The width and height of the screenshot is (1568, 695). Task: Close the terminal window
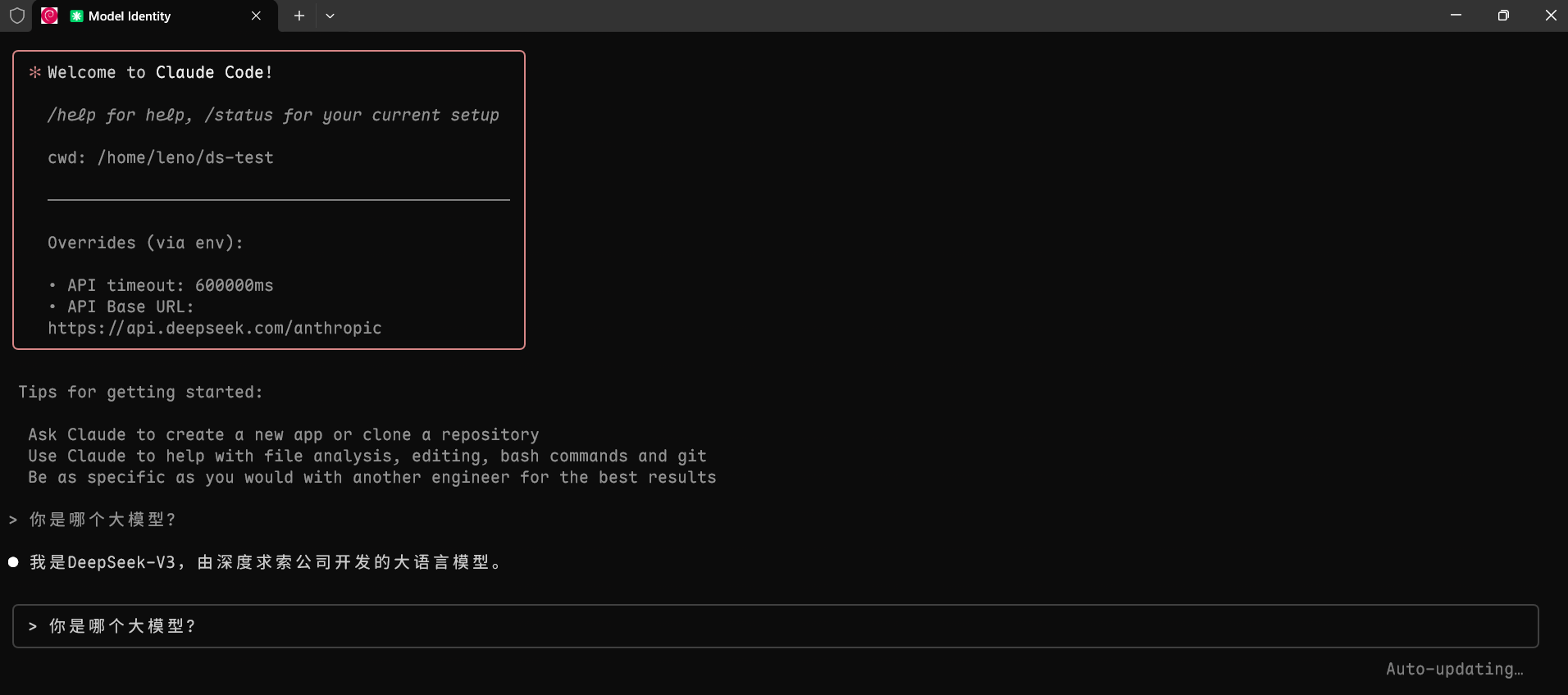click(x=1550, y=16)
